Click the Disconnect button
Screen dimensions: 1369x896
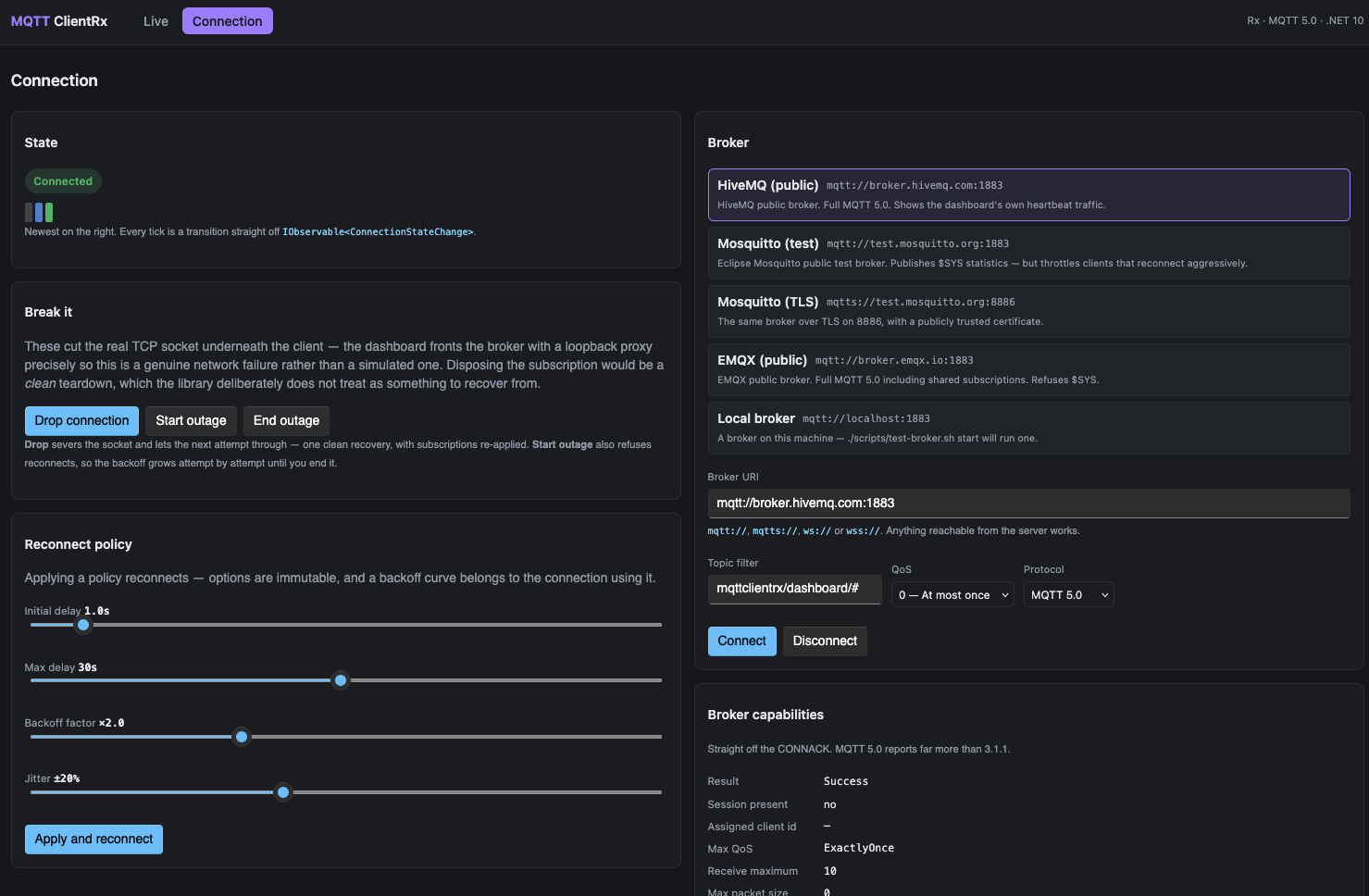825,641
